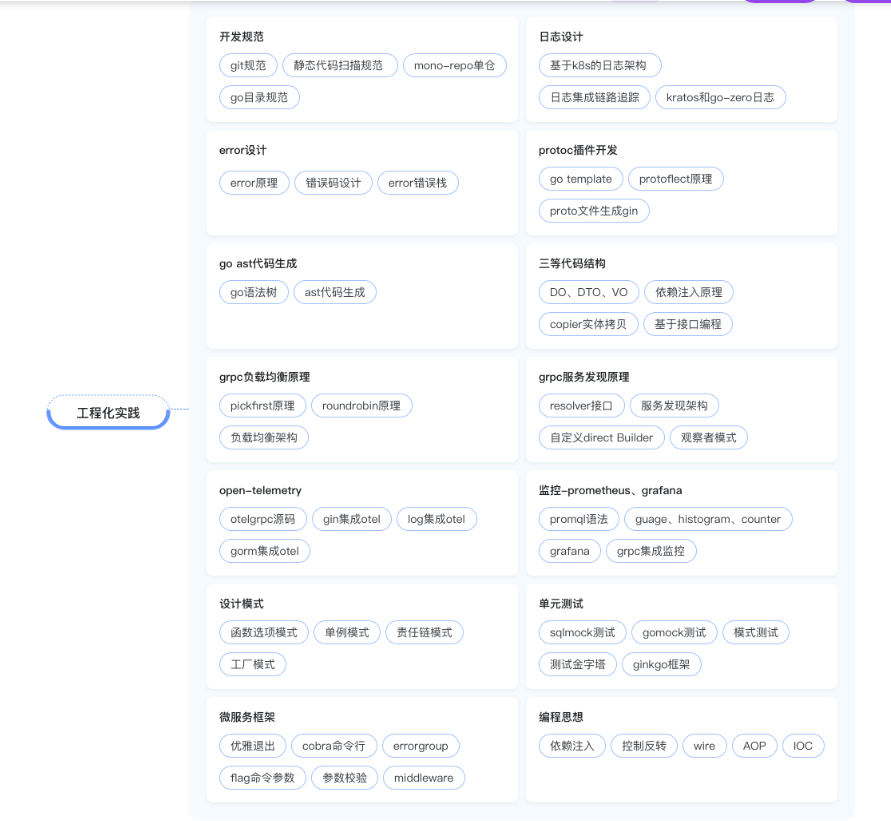Click the kratos和go-zero日志 tag
The width and height of the screenshot is (891, 821).
[720, 97]
